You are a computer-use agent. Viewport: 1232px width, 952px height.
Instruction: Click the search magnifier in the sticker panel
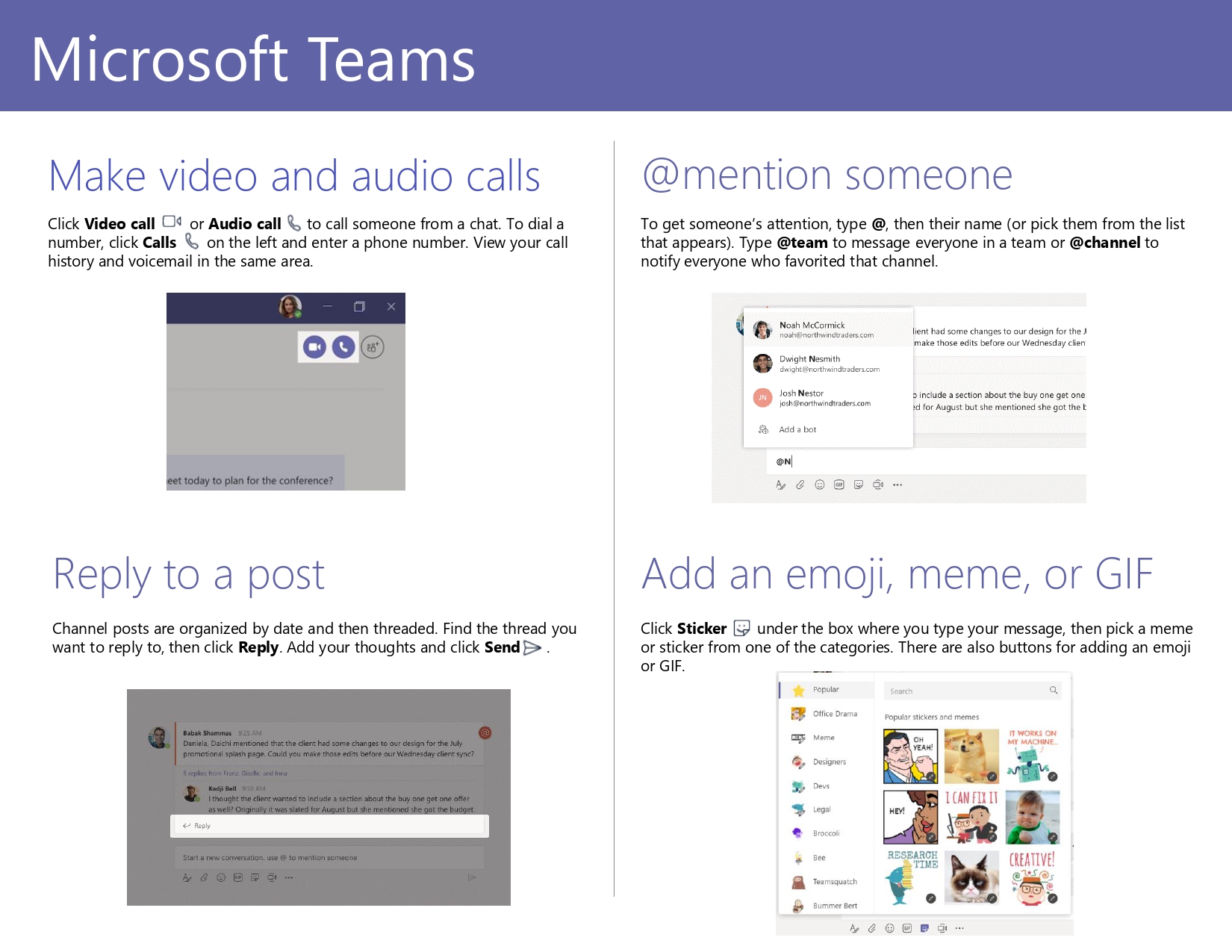[x=1054, y=691]
